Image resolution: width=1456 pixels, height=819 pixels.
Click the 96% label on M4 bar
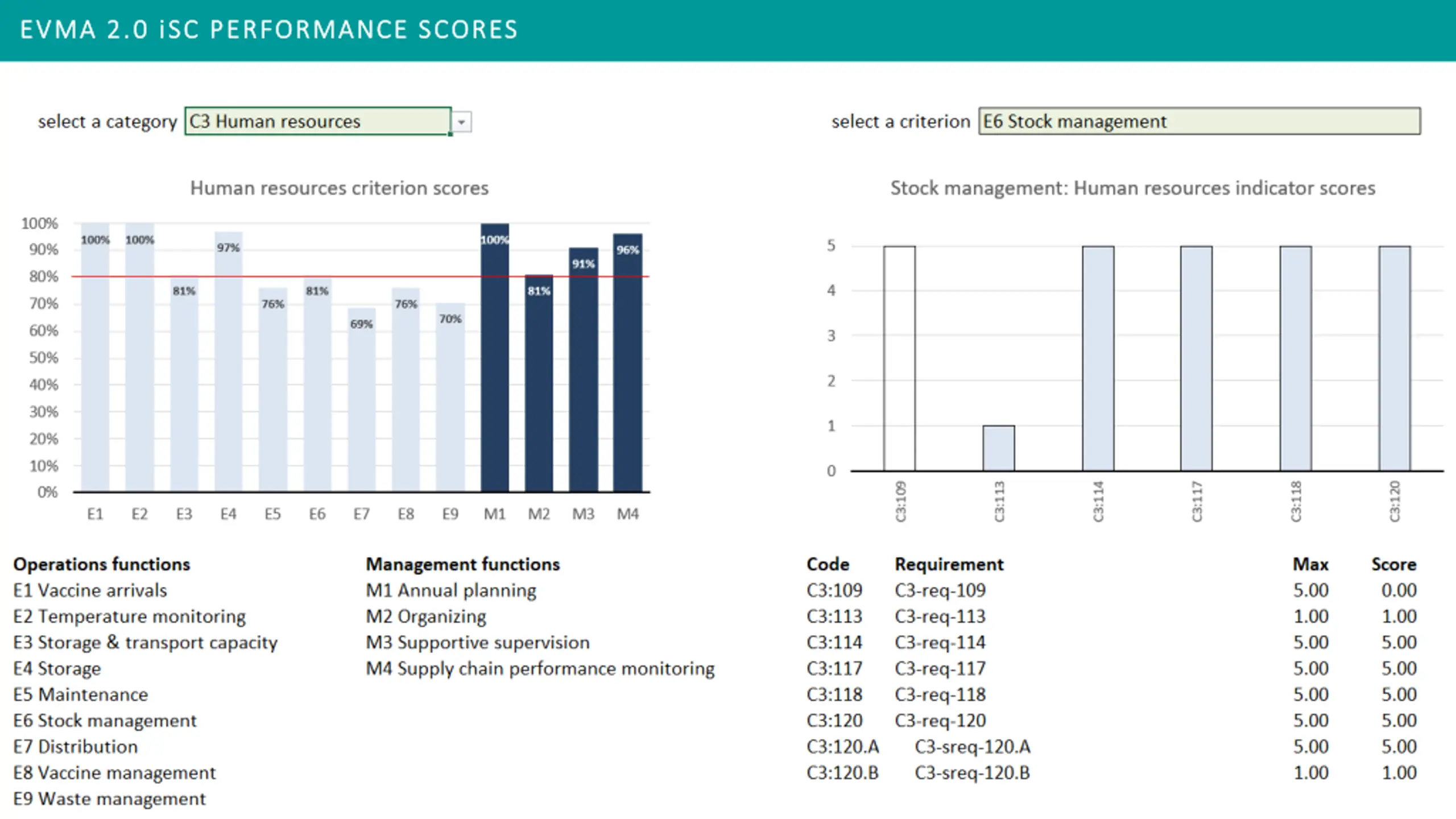pyautogui.click(x=628, y=250)
